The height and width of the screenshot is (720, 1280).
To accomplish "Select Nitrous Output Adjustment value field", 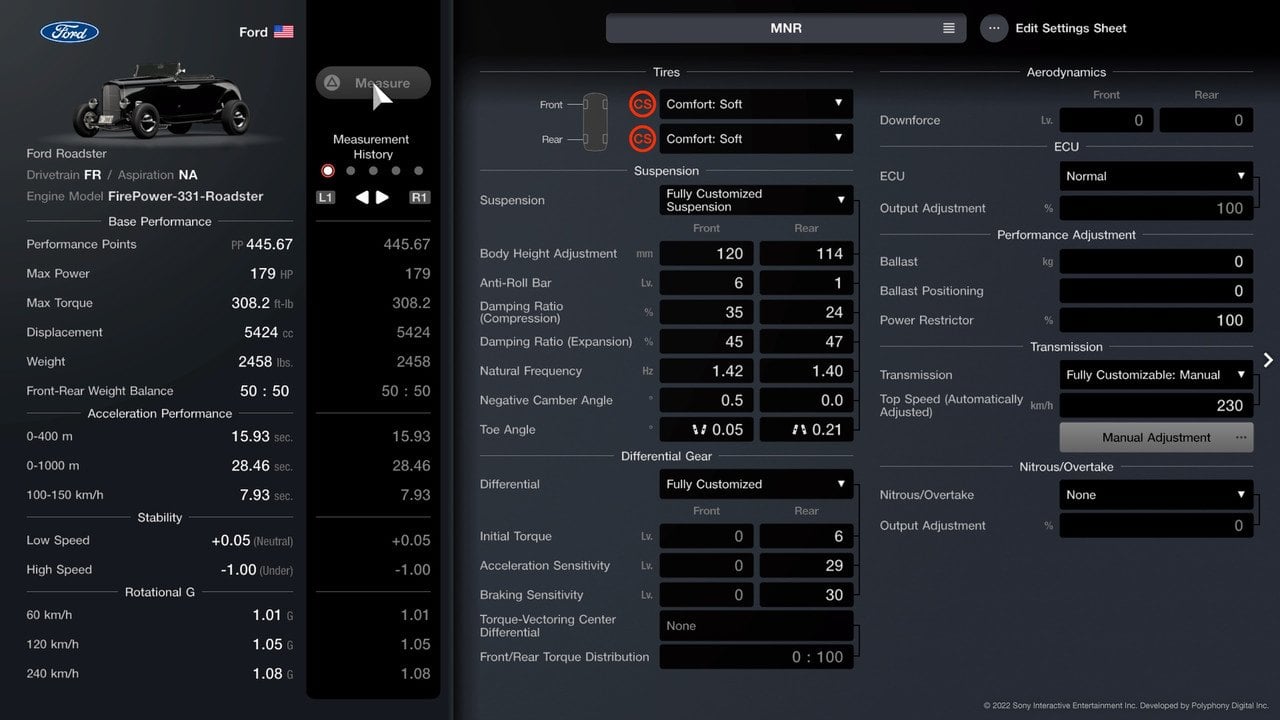I will pyautogui.click(x=1156, y=526).
